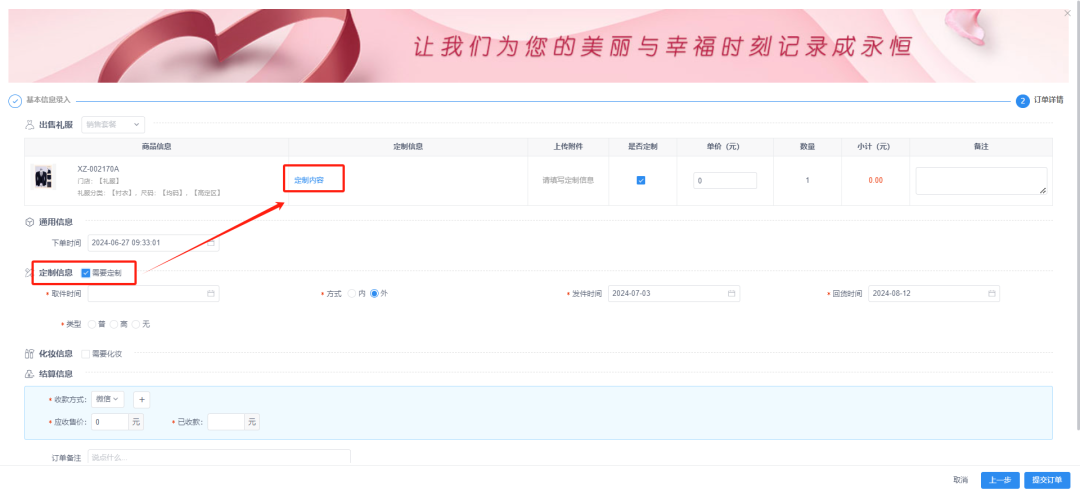Focus the 订单备注 text box
The width and height of the screenshot is (1080, 495).
(219, 458)
